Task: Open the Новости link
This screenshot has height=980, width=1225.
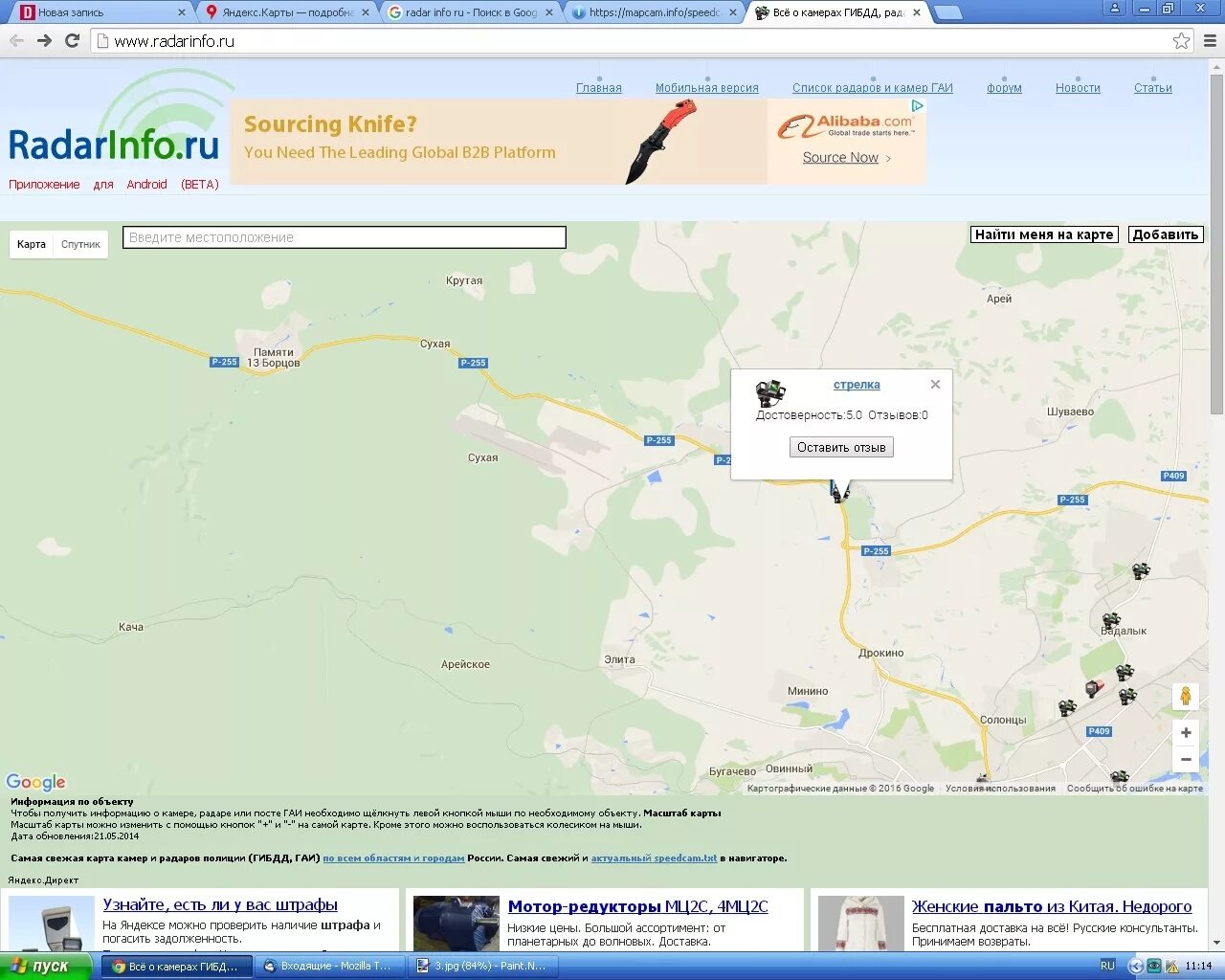Action: (x=1078, y=88)
